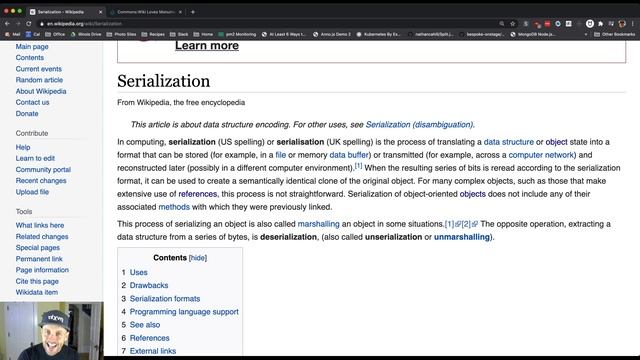Jump to Uses section in contents
Screen dimensions: 640x360
point(138,272)
